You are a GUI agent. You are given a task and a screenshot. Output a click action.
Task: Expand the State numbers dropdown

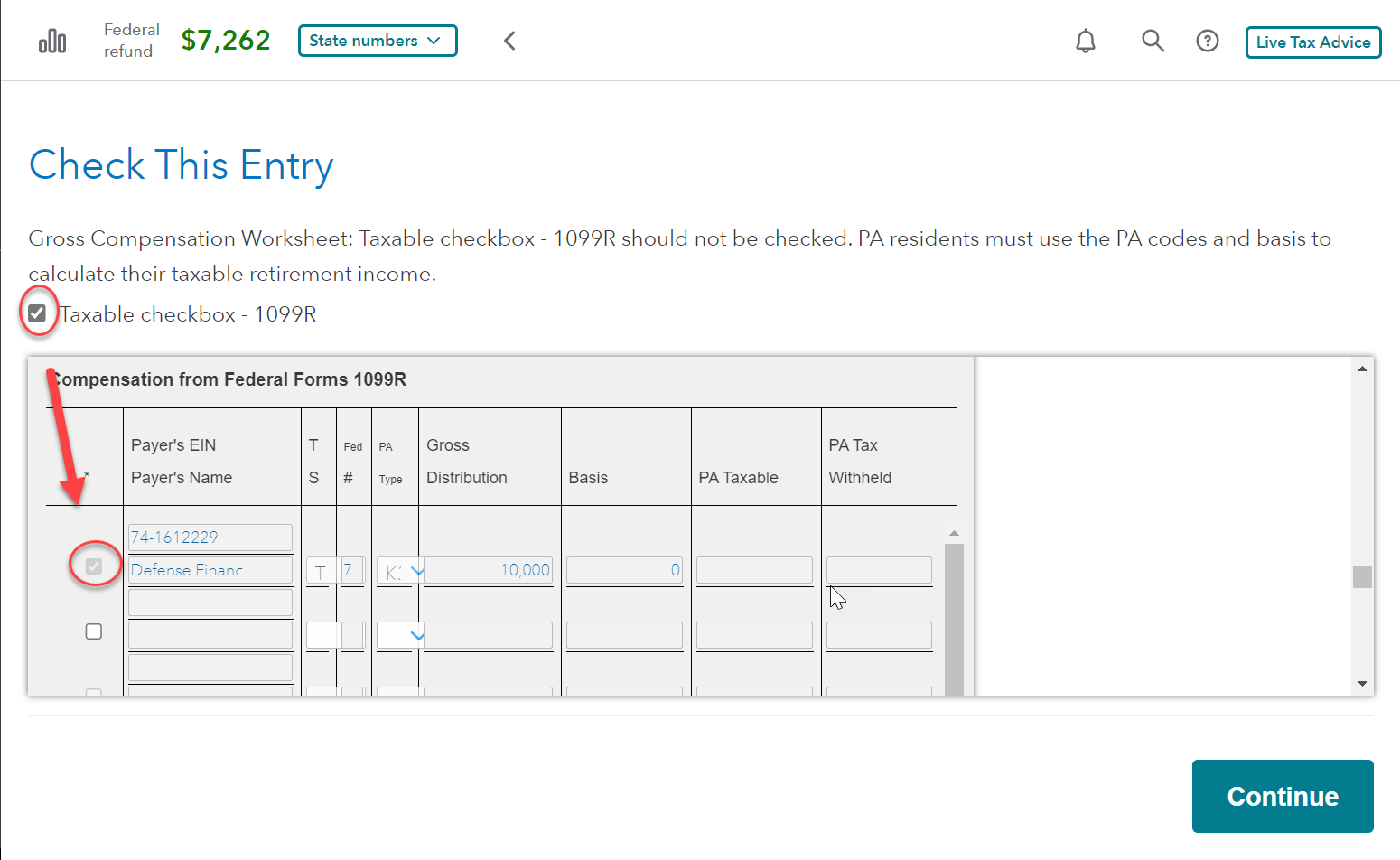(x=378, y=41)
